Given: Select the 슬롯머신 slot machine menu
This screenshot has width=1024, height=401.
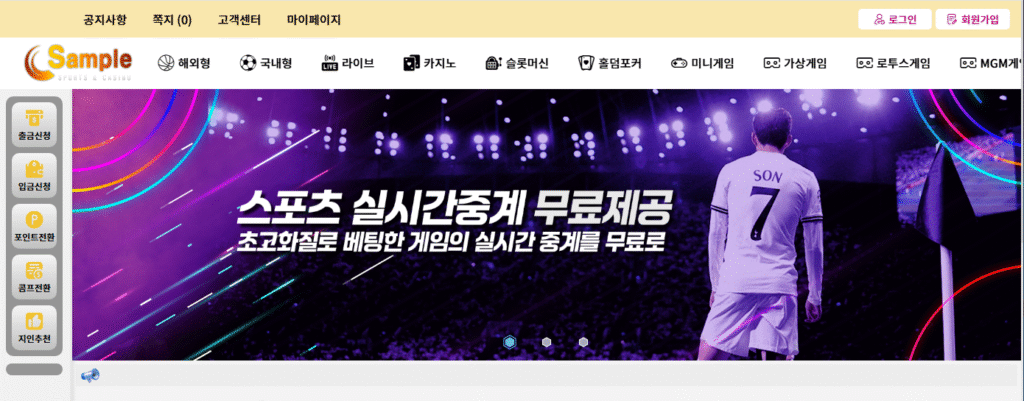Looking at the screenshot, I should coord(517,63).
